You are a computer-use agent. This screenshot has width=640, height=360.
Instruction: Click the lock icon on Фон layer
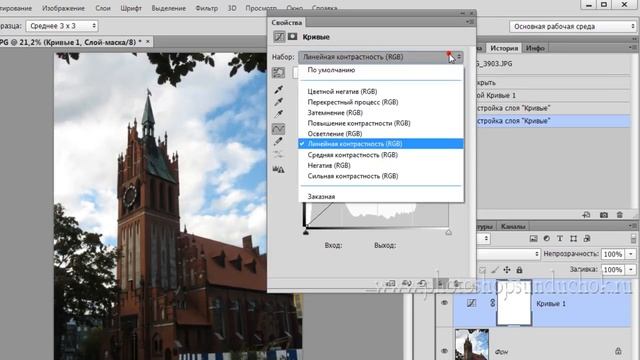(618, 351)
